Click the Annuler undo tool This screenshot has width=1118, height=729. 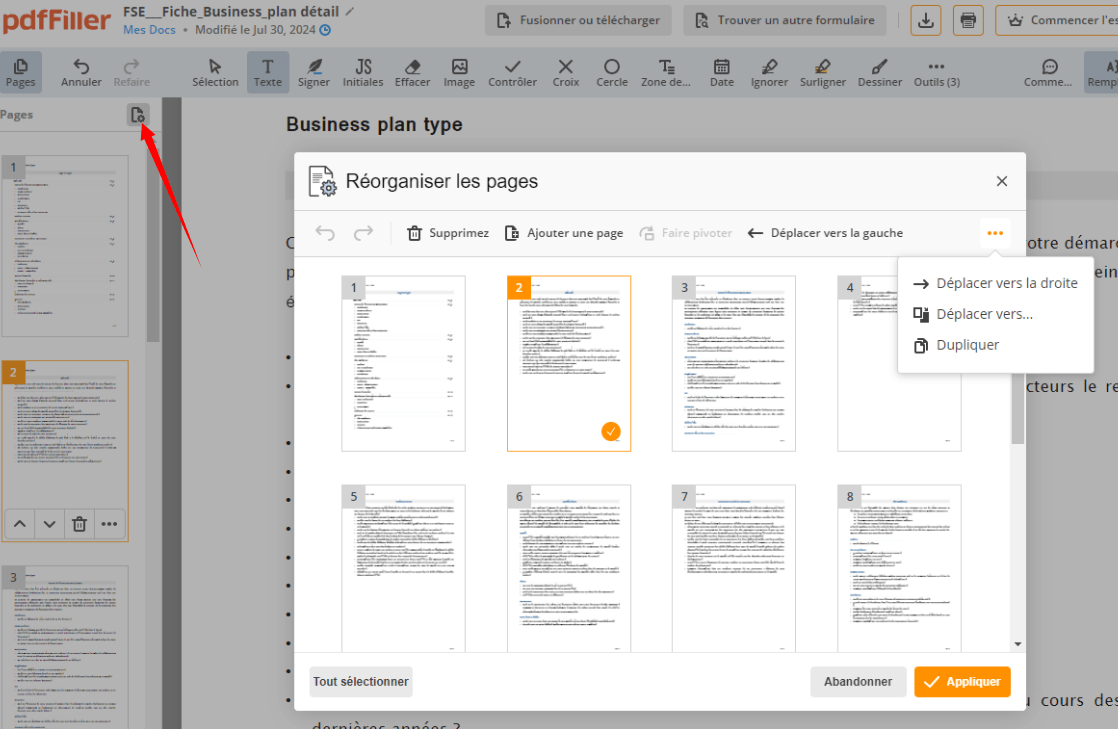click(x=81, y=73)
